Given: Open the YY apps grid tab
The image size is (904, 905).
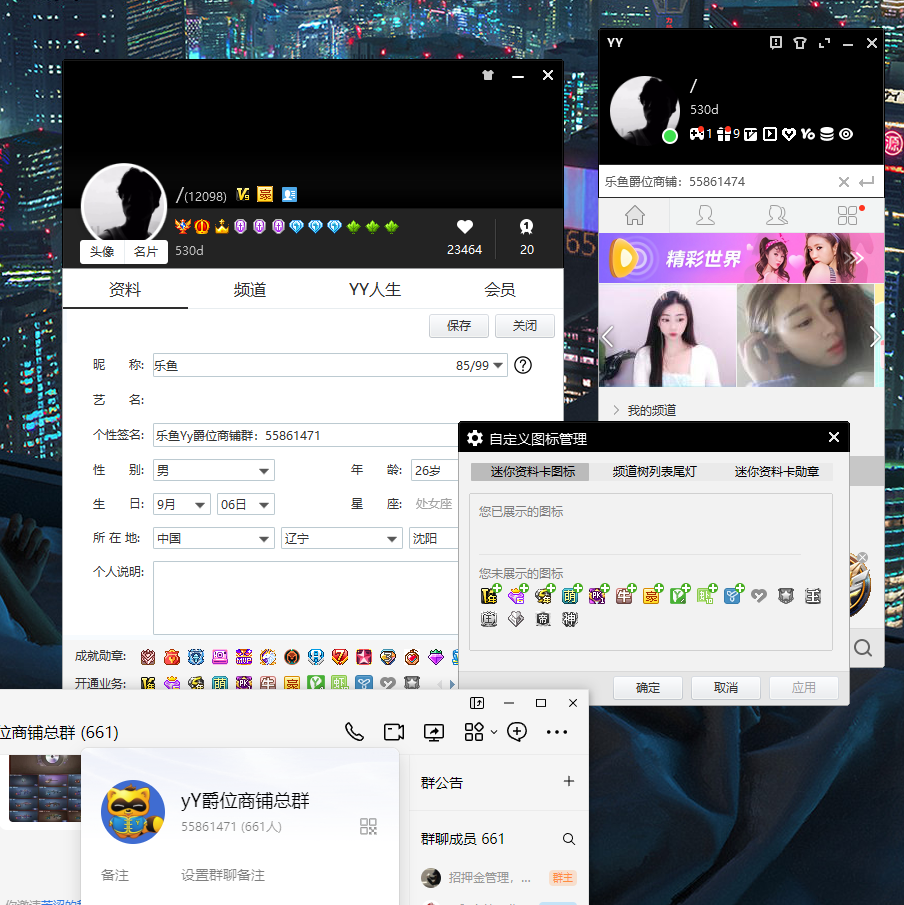Looking at the screenshot, I should tap(847, 215).
